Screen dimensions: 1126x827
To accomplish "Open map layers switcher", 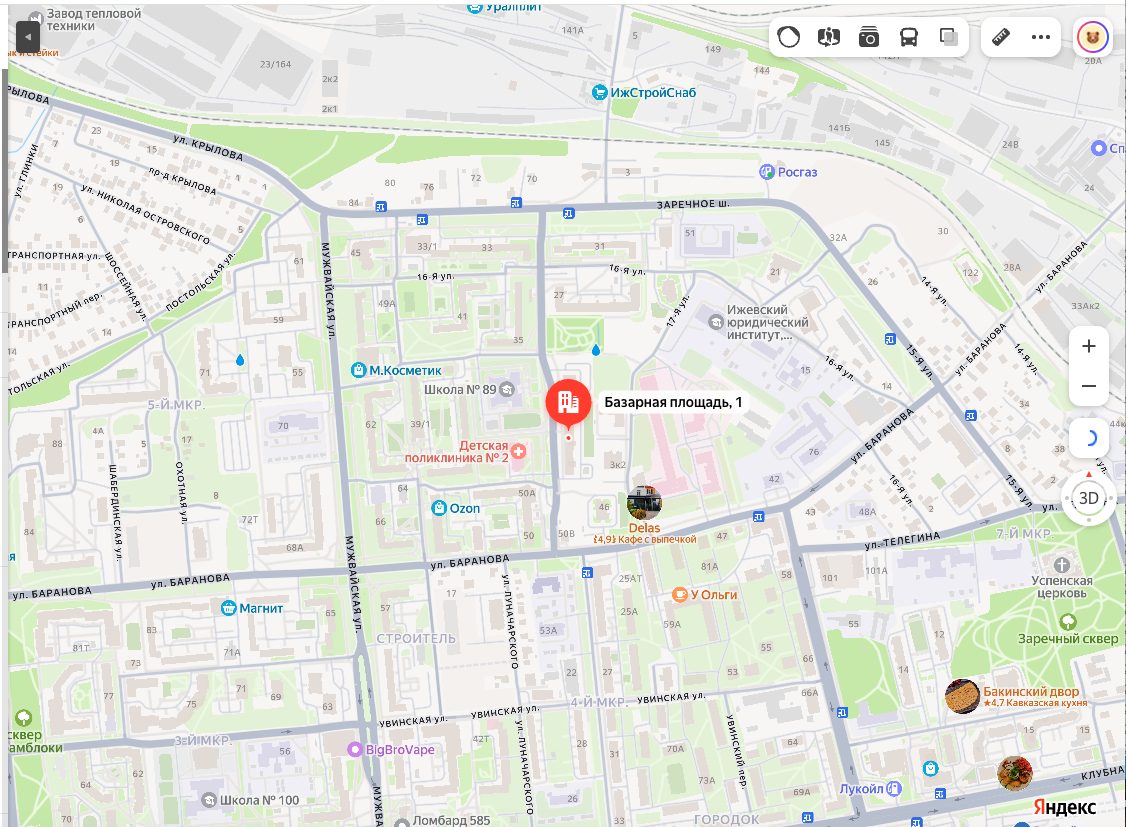I will coord(949,37).
